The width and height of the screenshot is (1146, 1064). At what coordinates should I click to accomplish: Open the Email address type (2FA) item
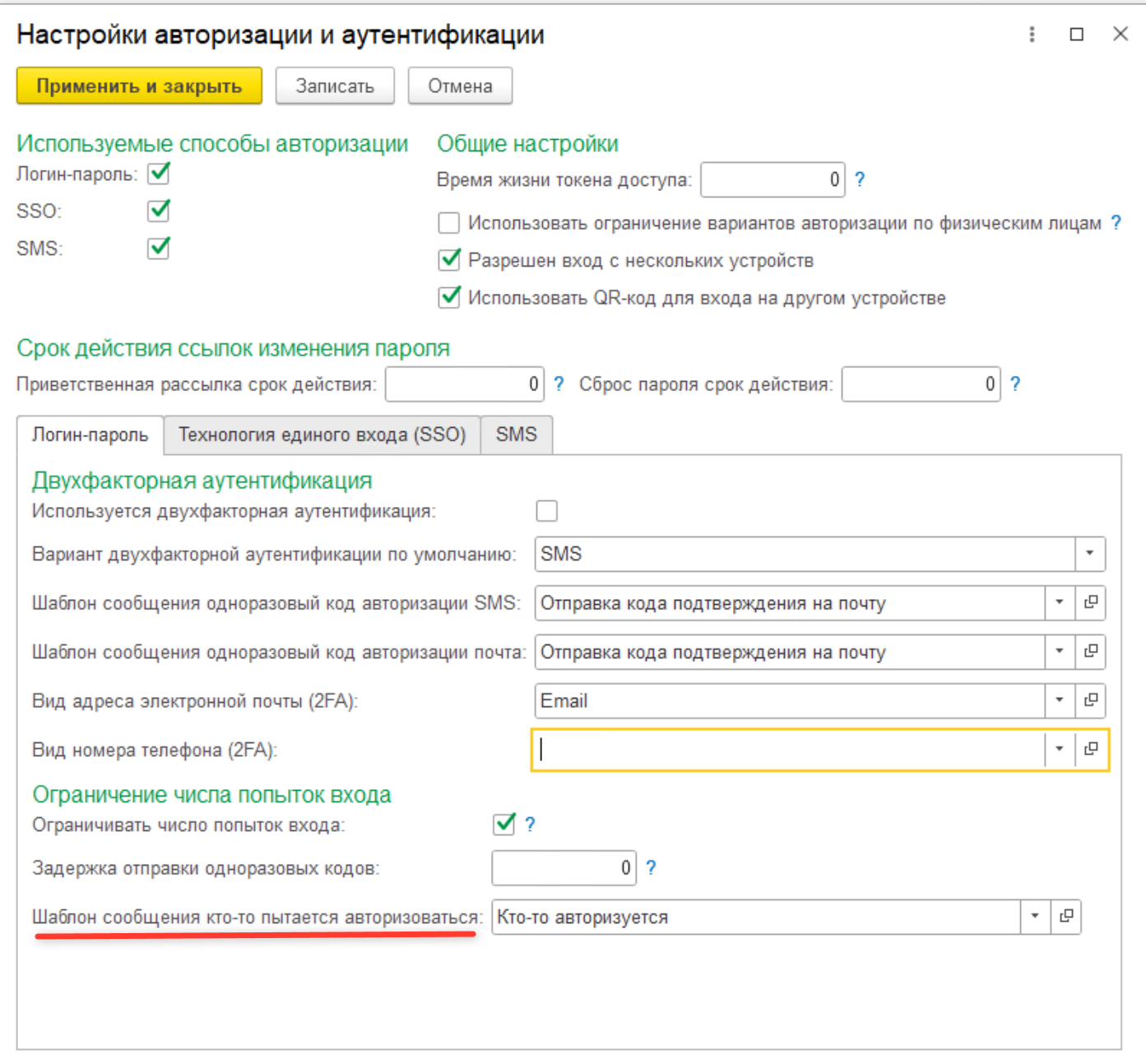[1091, 700]
